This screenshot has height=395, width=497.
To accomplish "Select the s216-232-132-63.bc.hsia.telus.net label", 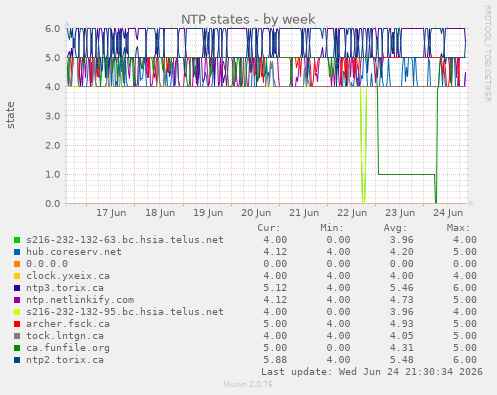I will (125, 240).
